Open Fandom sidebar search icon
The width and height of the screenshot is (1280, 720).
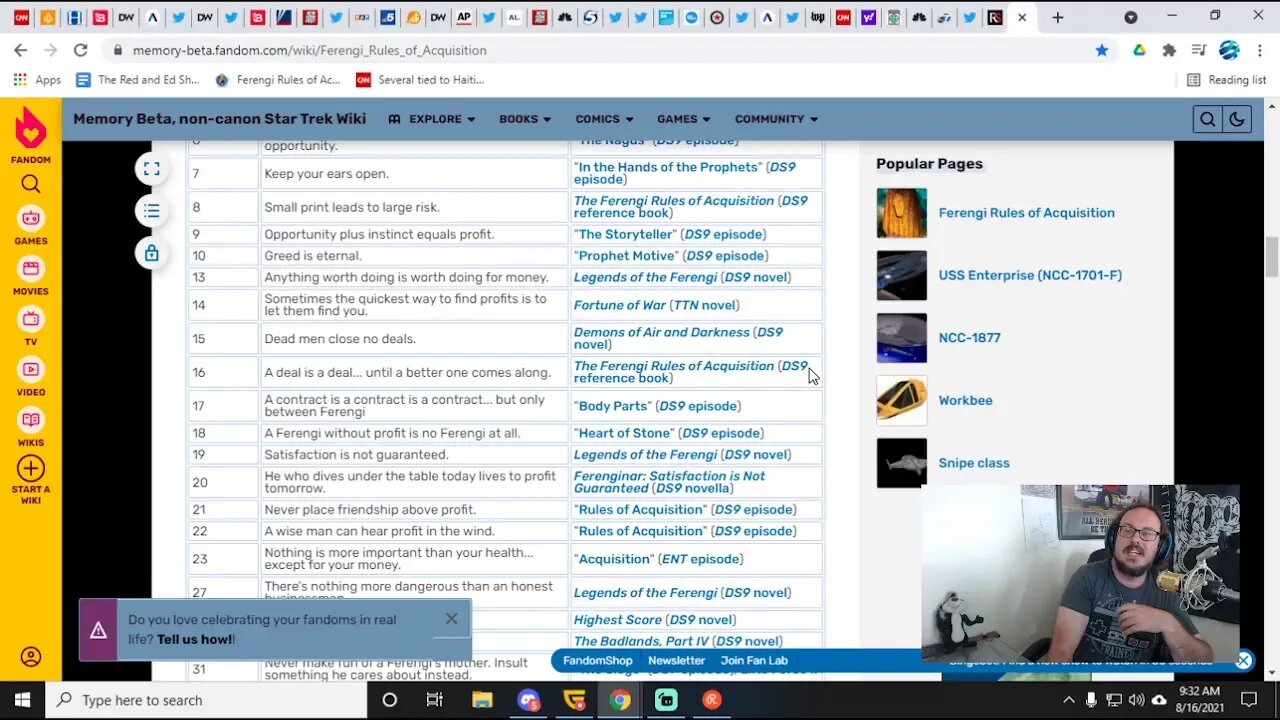coord(31,184)
